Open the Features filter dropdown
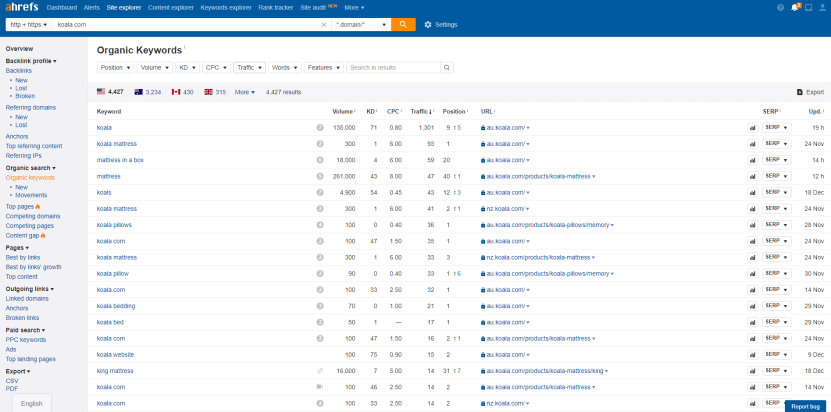This screenshot has width=831, height=412. [x=324, y=67]
